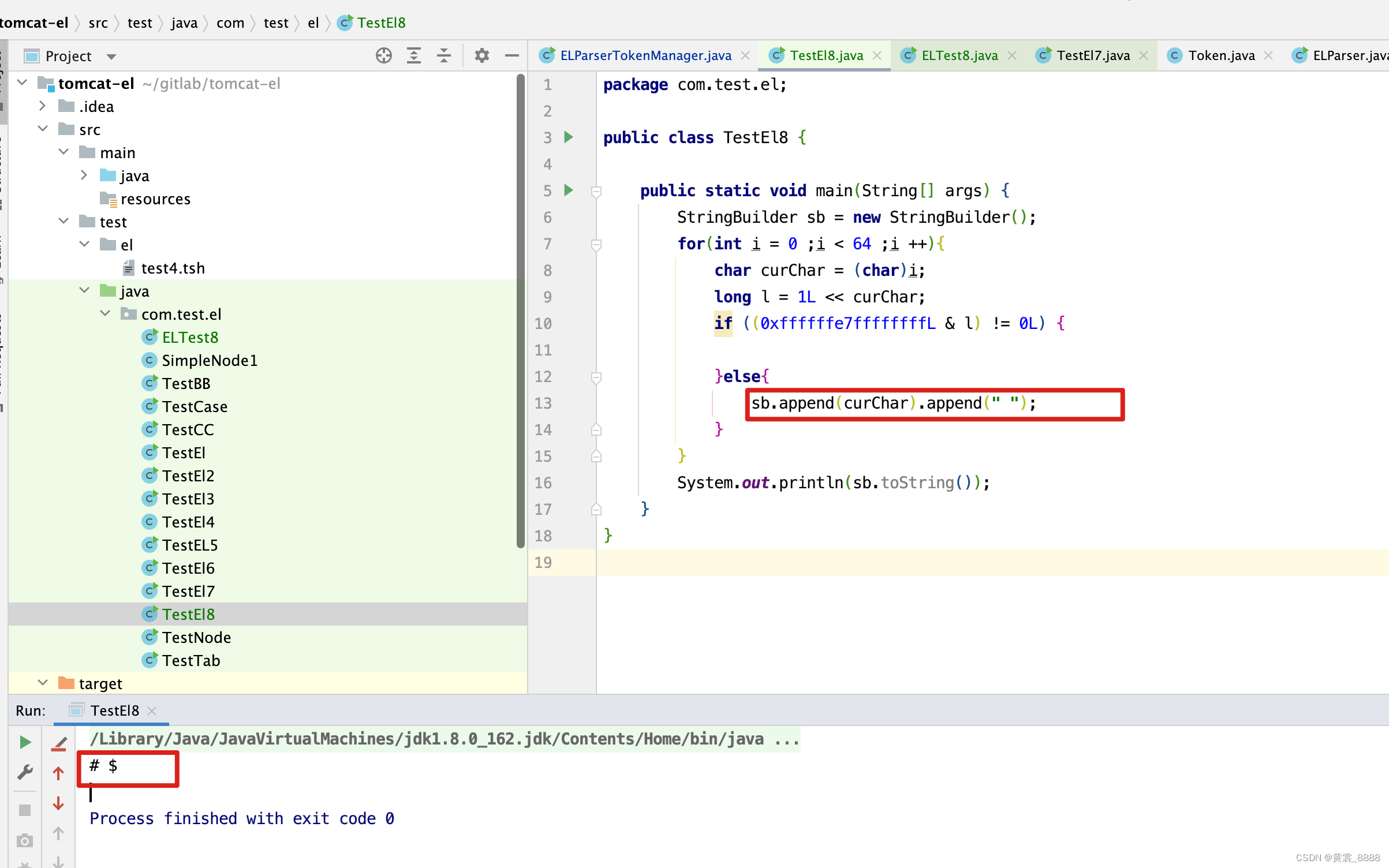1389x868 pixels.
Task: Switch to ELParserTokenManager.java tab
Action: [x=645, y=55]
